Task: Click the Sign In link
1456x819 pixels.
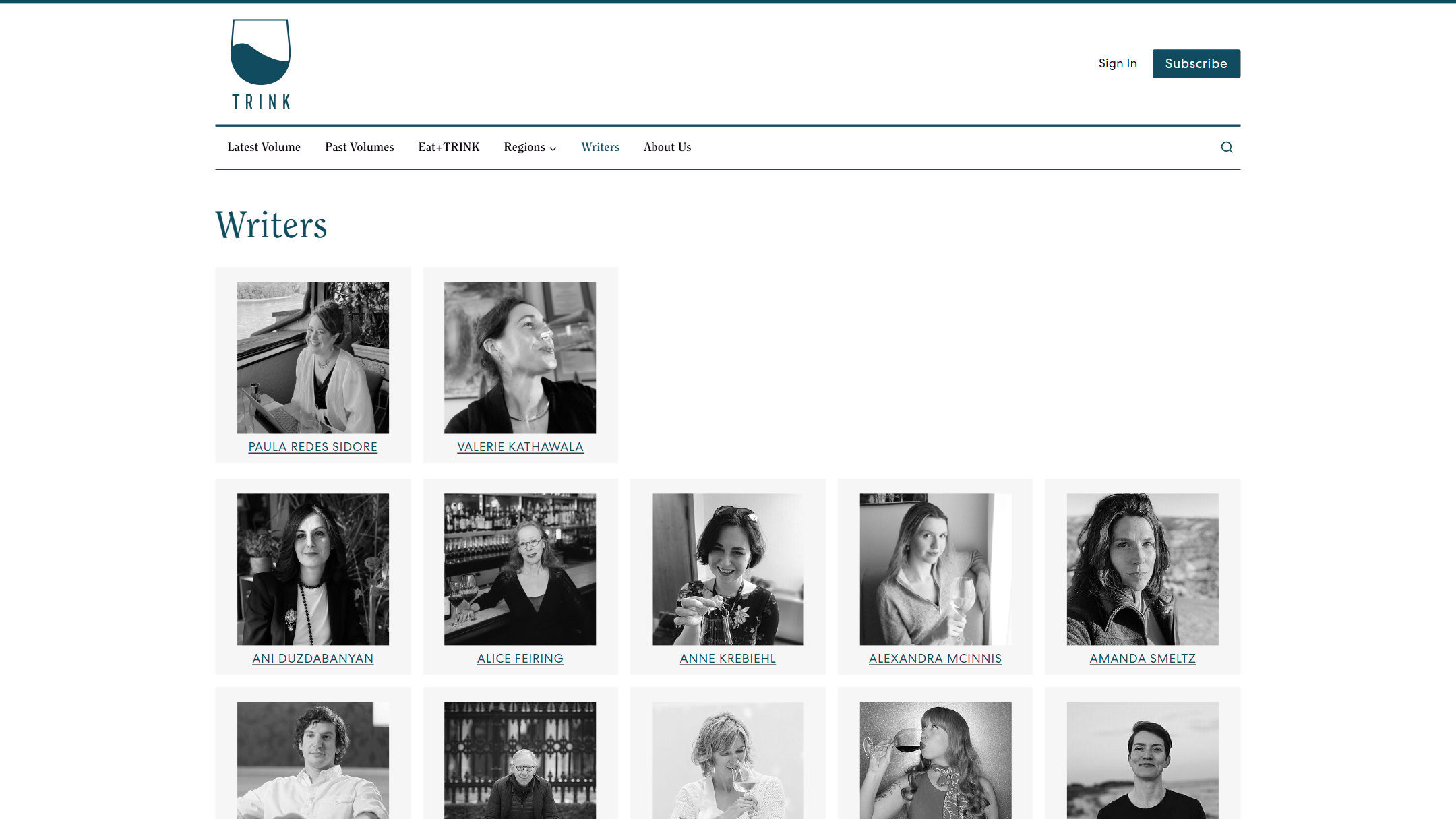Action: [1118, 63]
